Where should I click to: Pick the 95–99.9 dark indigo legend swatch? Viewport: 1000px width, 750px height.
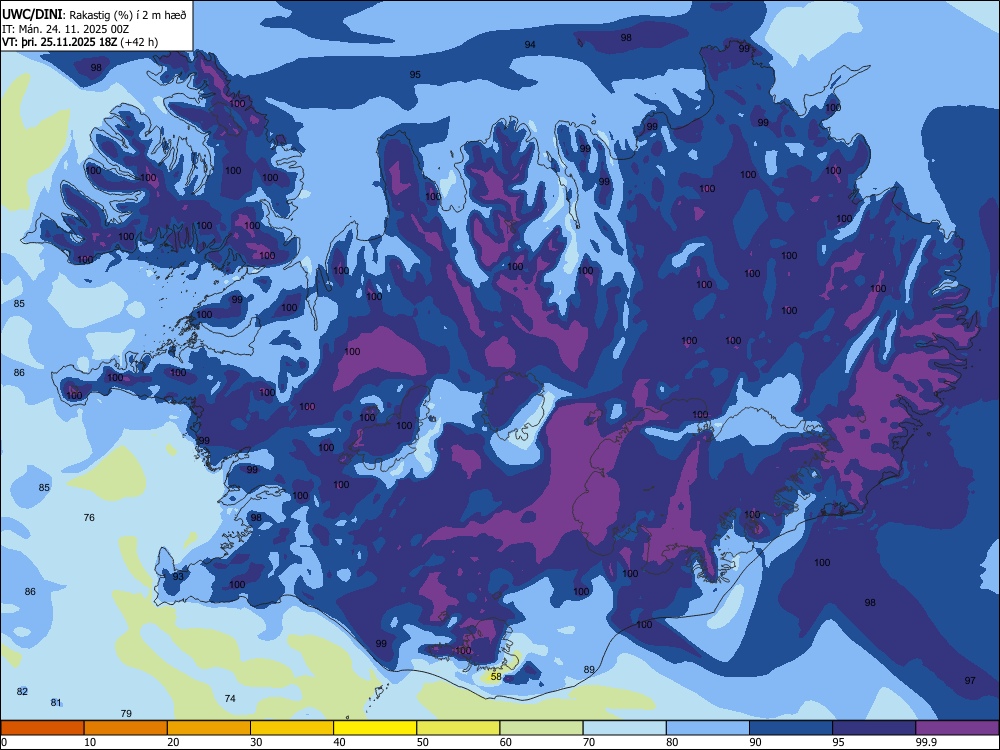(874, 728)
